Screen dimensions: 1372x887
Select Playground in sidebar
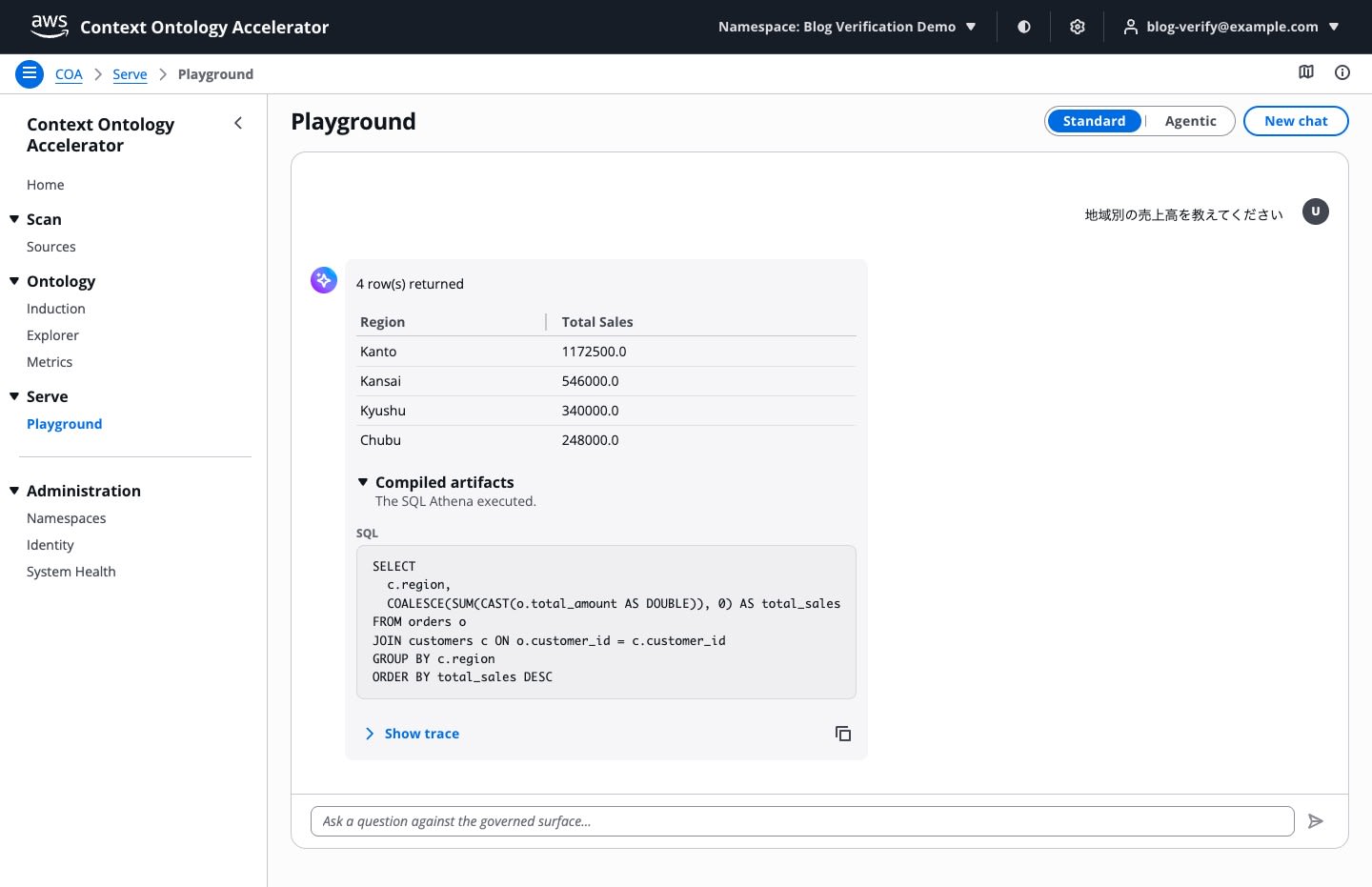tap(65, 424)
